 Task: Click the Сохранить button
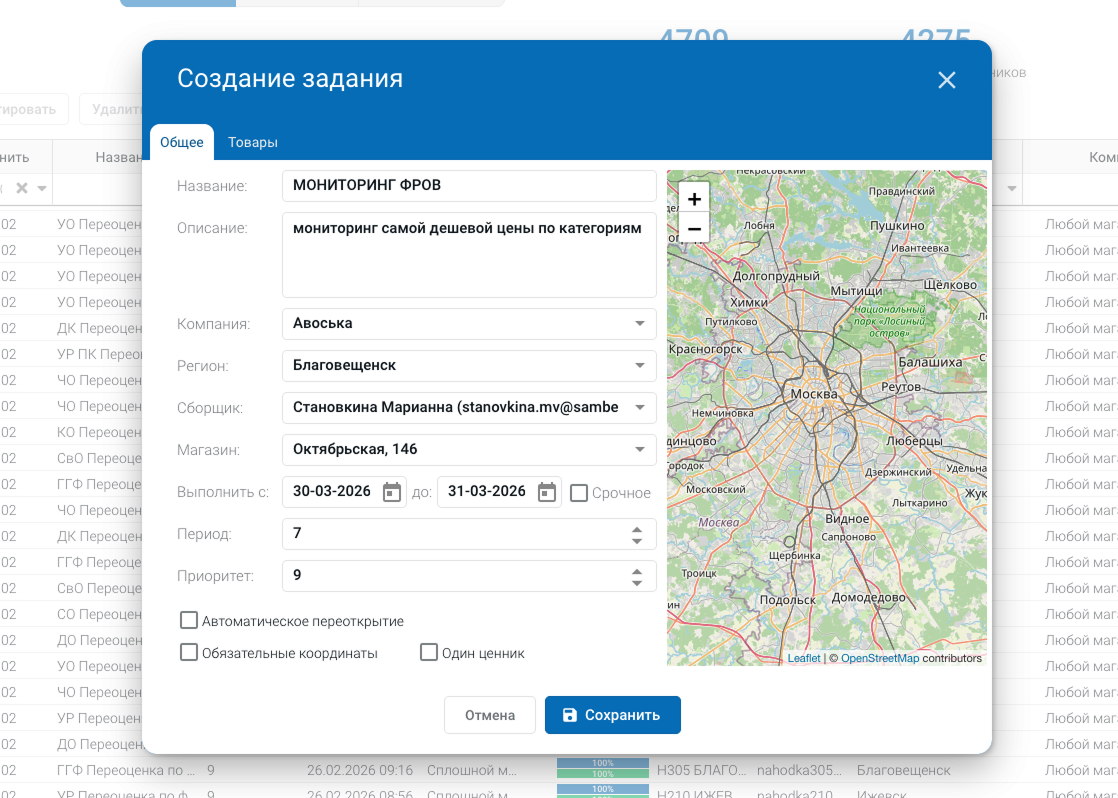pos(612,715)
